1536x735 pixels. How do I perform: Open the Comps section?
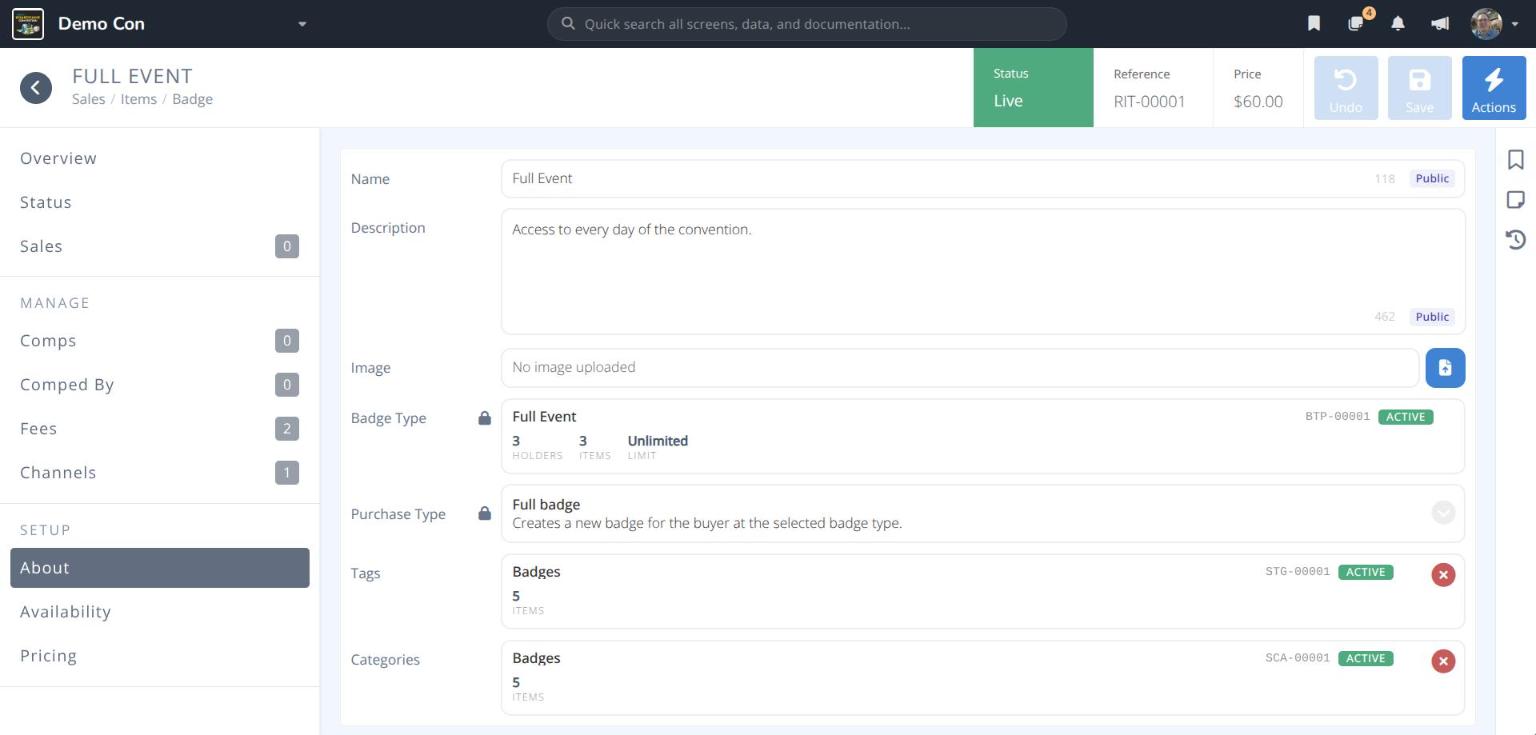[x=160, y=340]
